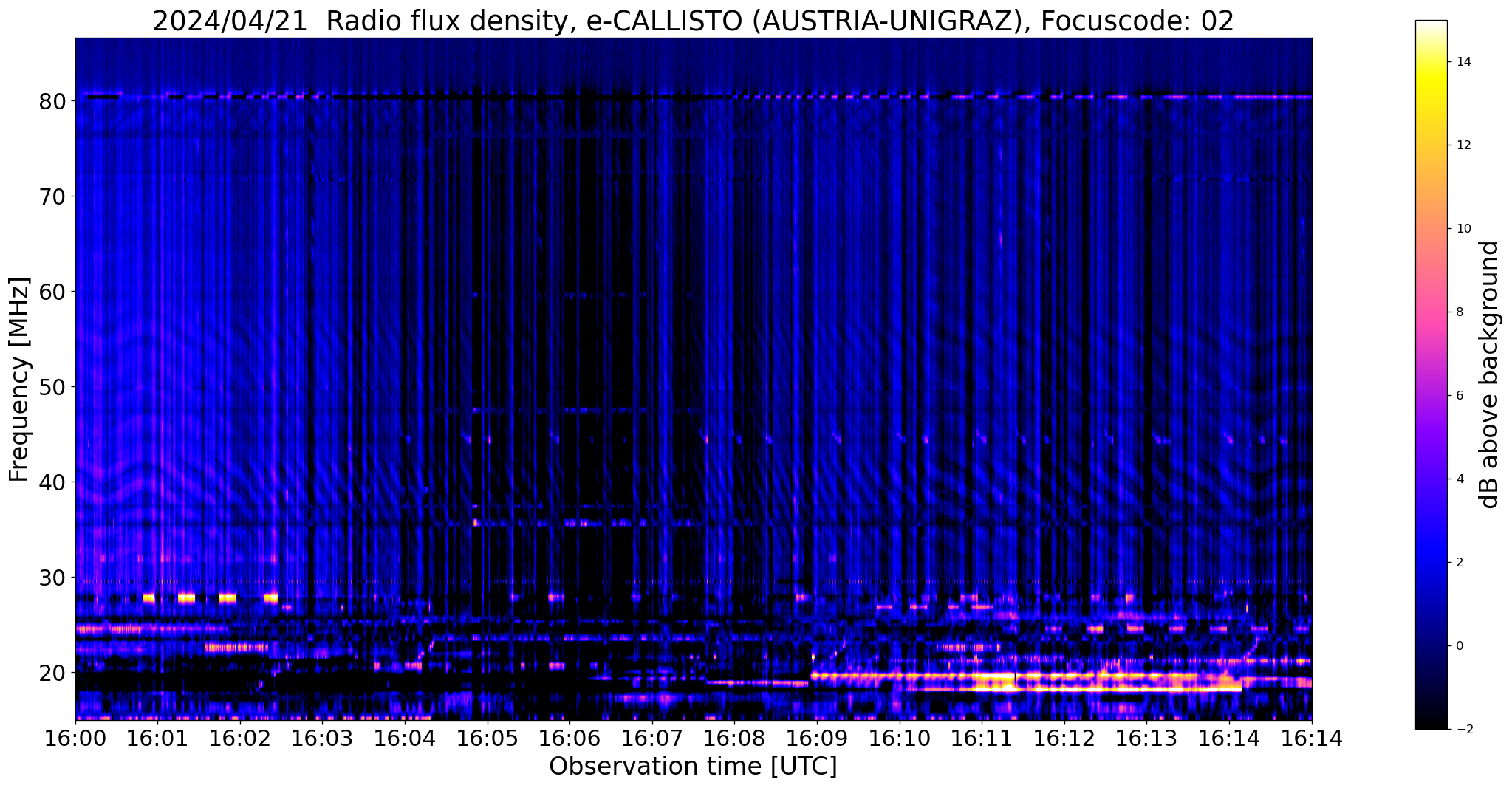Click the colorbar tick label 4
The height and width of the screenshot is (788, 1512).
tap(1458, 479)
